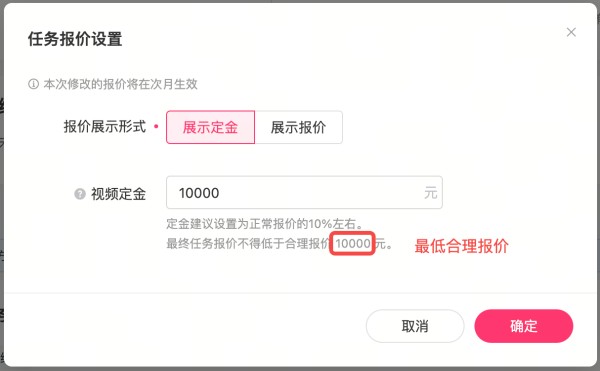The height and width of the screenshot is (371, 600).
Task: Click the hint 定金建议设置为正常报价的10%左右
Action: click(264, 223)
